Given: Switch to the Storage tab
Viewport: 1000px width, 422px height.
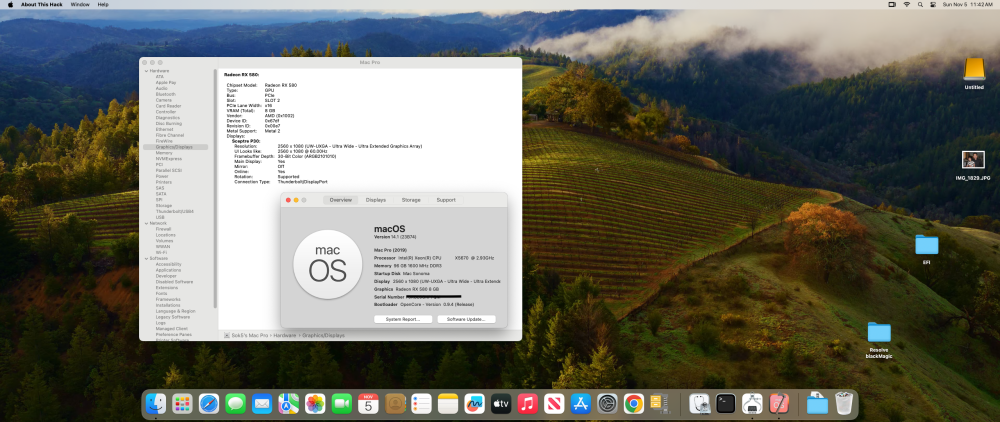Looking at the screenshot, I should click(411, 200).
